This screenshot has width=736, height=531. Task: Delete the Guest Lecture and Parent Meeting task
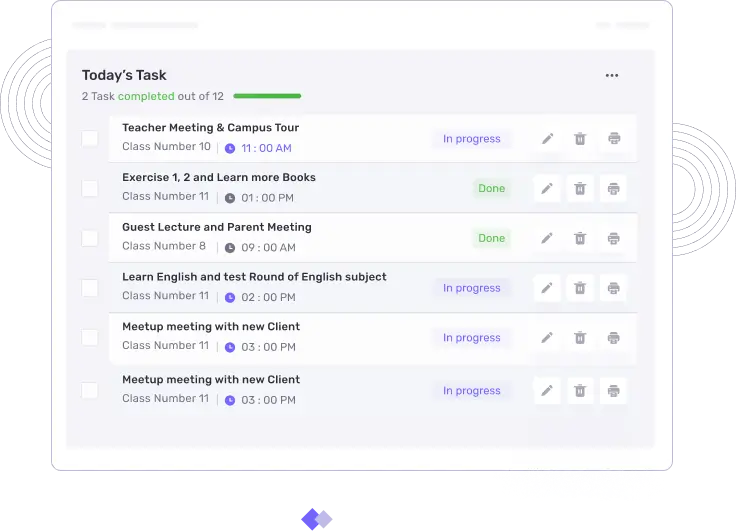tap(580, 238)
